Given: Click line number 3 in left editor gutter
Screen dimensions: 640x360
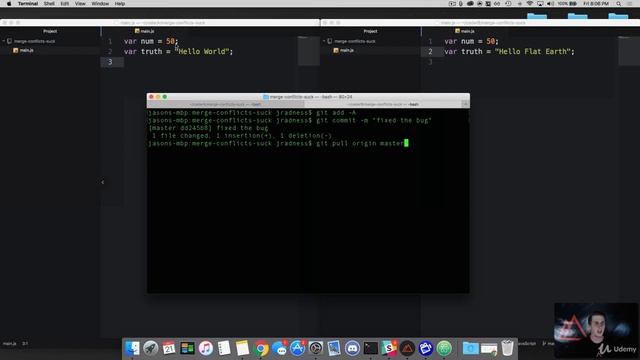Looking at the screenshot, I should [110, 62].
